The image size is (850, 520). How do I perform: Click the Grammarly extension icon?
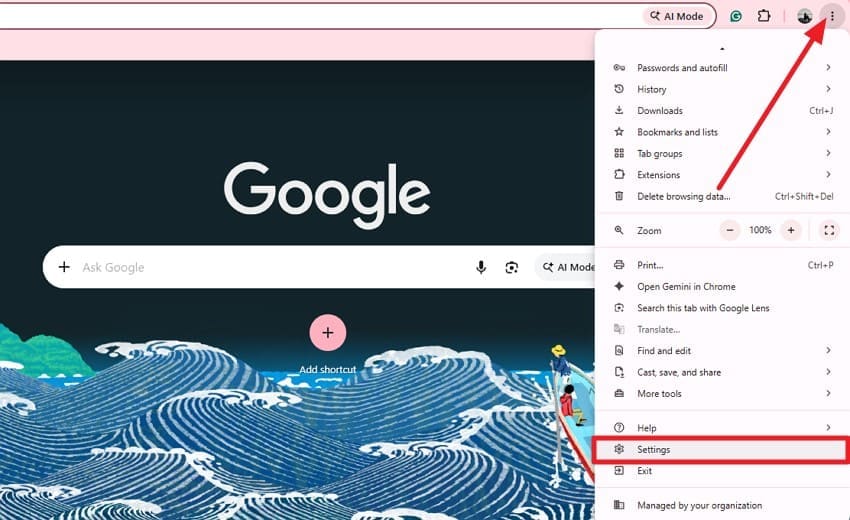coord(736,16)
